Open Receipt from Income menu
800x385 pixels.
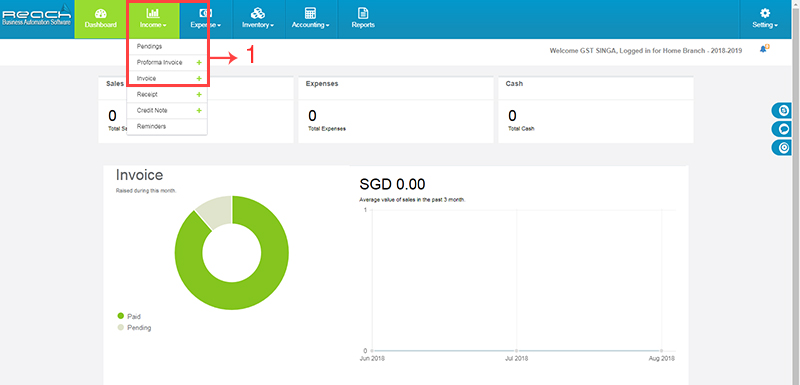[x=147, y=94]
